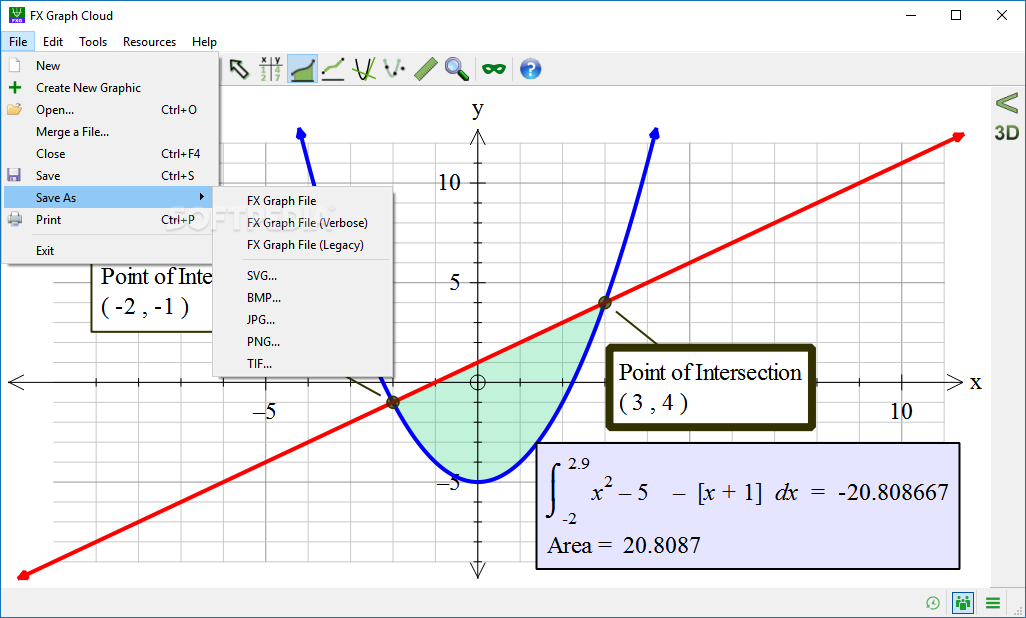Click the intersection point at (-2, -1)
The width and height of the screenshot is (1026, 618).
tap(393, 402)
